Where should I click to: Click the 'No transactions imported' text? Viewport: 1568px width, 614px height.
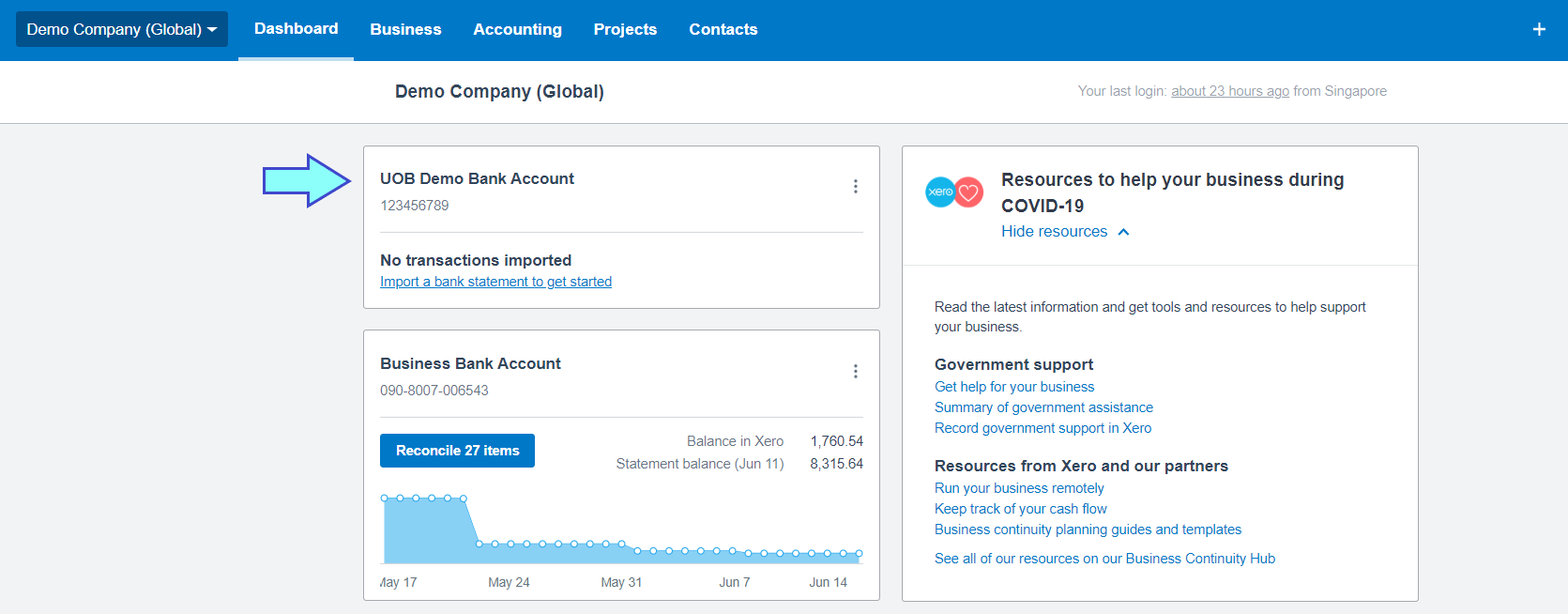tap(476, 260)
